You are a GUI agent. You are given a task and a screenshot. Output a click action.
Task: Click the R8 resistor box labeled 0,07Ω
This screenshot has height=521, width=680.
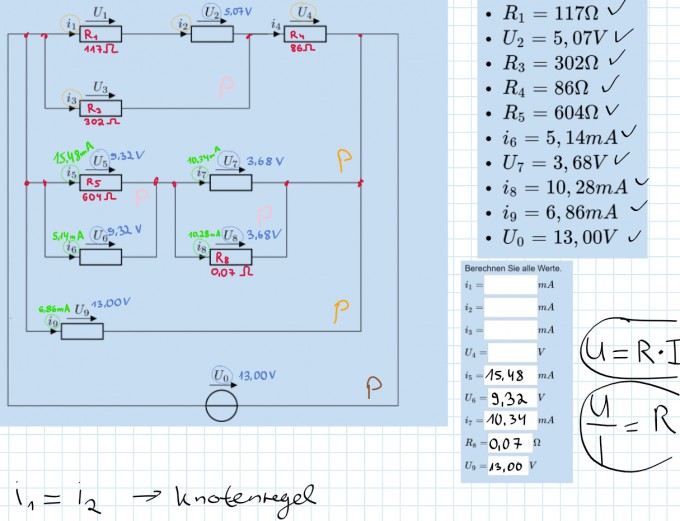[x=231, y=257]
